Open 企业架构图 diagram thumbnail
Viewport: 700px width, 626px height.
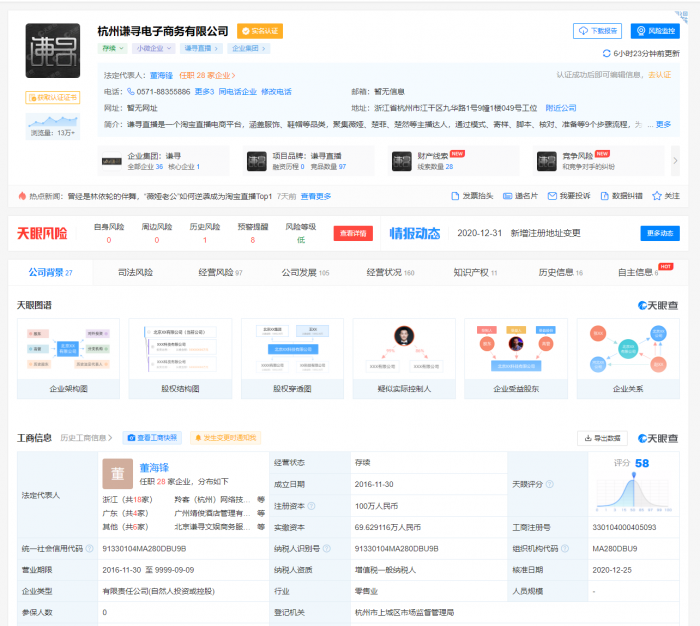click(68, 359)
